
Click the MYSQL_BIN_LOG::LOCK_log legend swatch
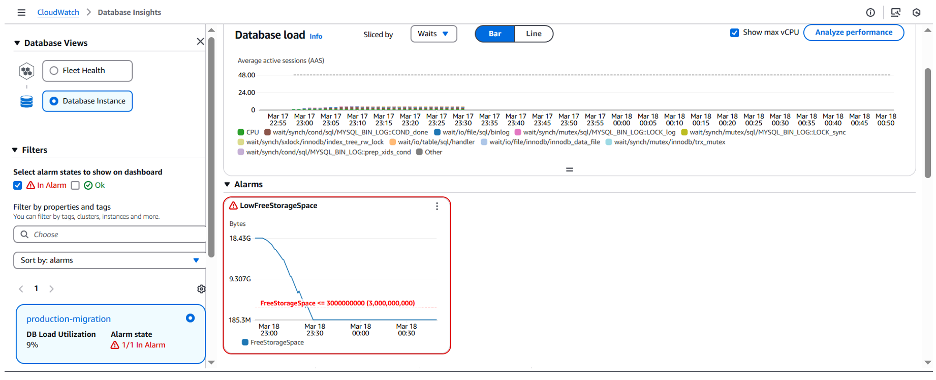[x=518, y=132]
